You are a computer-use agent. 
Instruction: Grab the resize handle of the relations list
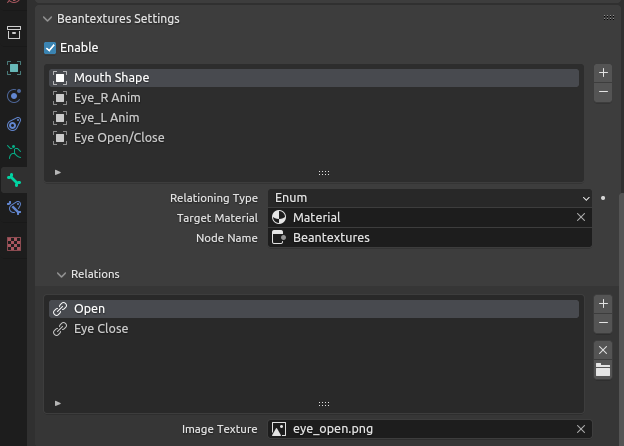click(x=324, y=404)
